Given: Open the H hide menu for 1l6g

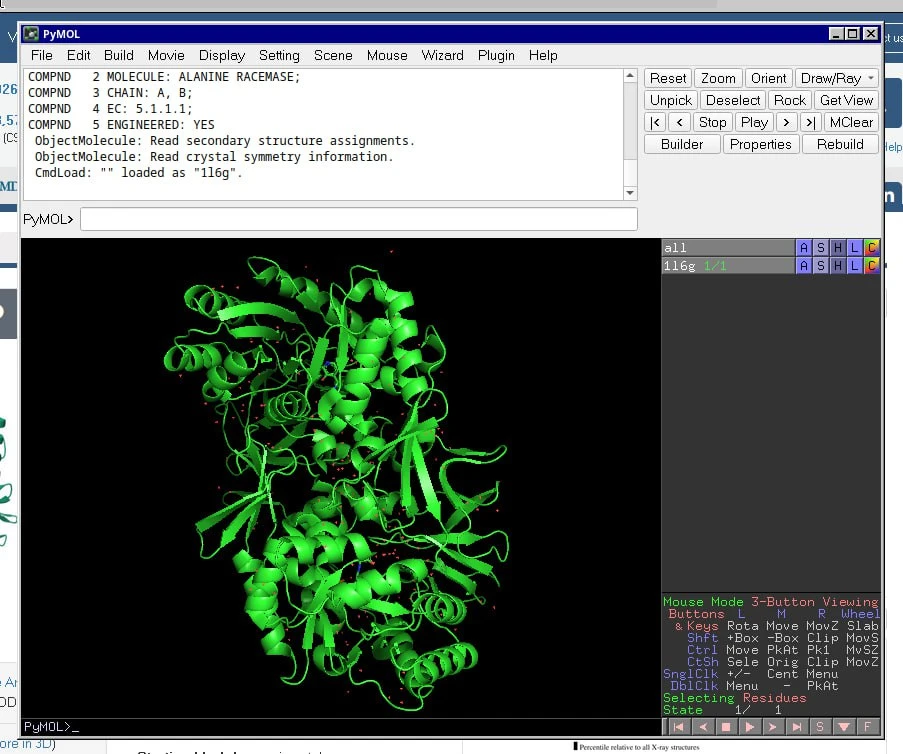Looking at the screenshot, I should pos(837,265).
